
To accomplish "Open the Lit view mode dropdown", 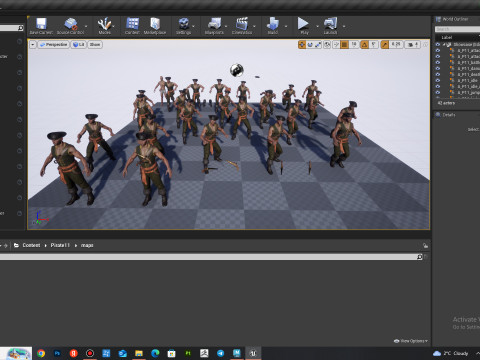I will coord(79,44).
